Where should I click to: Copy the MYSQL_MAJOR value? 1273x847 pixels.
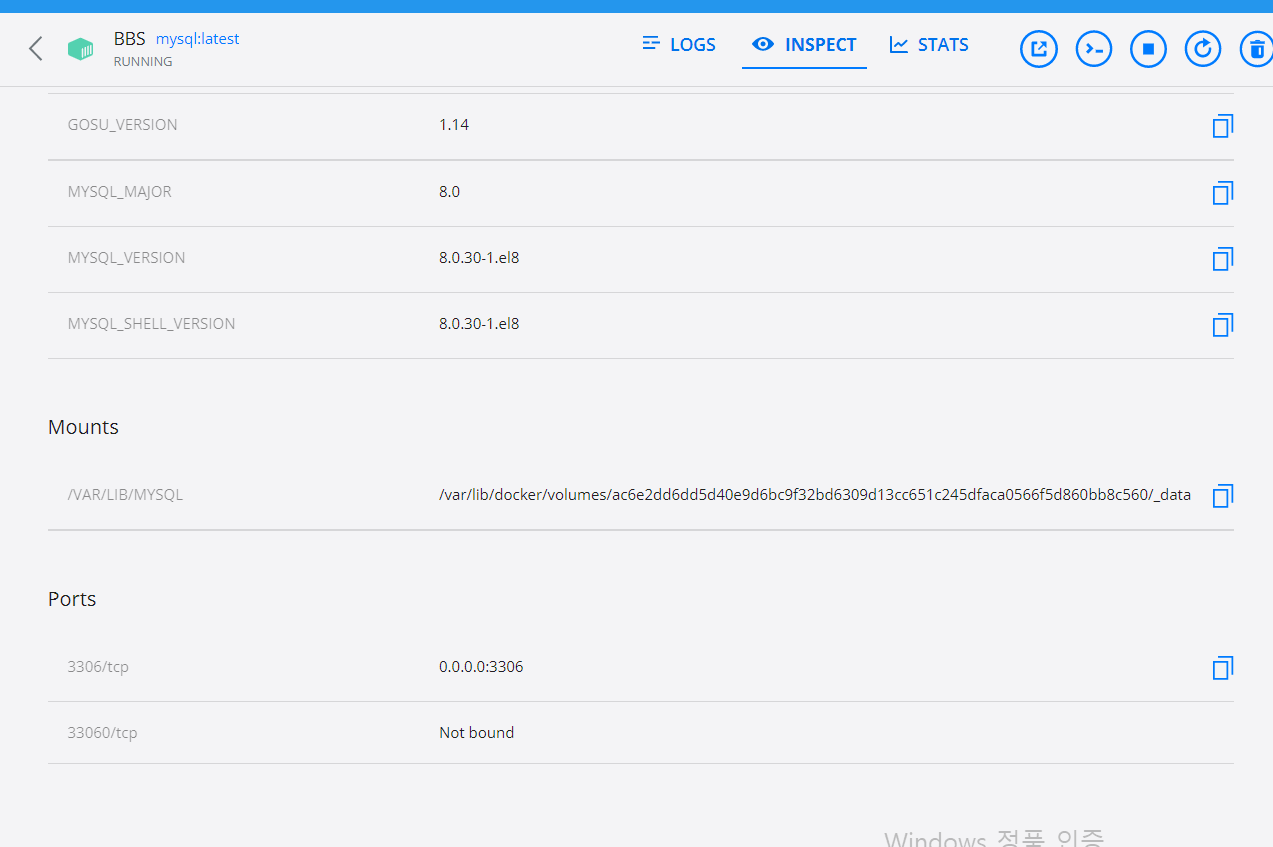click(1222, 193)
